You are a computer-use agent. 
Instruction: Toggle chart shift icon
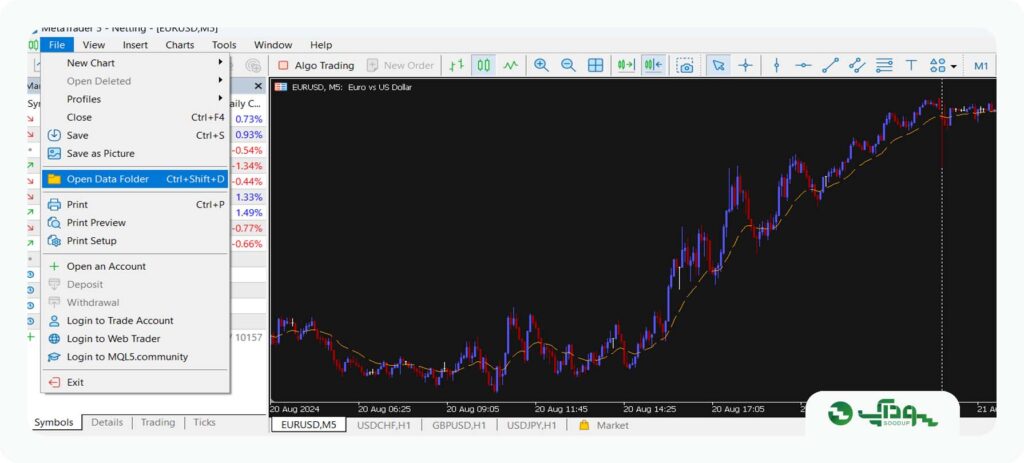click(x=653, y=65)
